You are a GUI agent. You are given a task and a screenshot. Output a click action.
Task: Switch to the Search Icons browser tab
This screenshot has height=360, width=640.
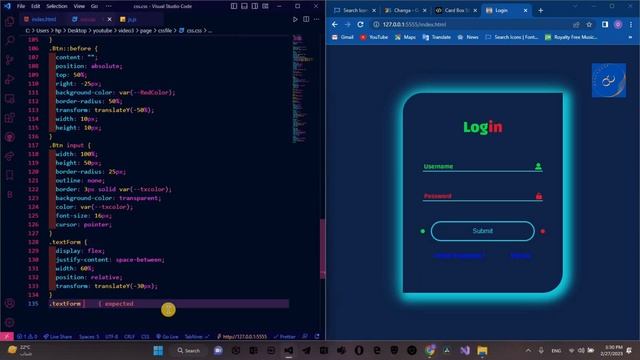point(355,10)
